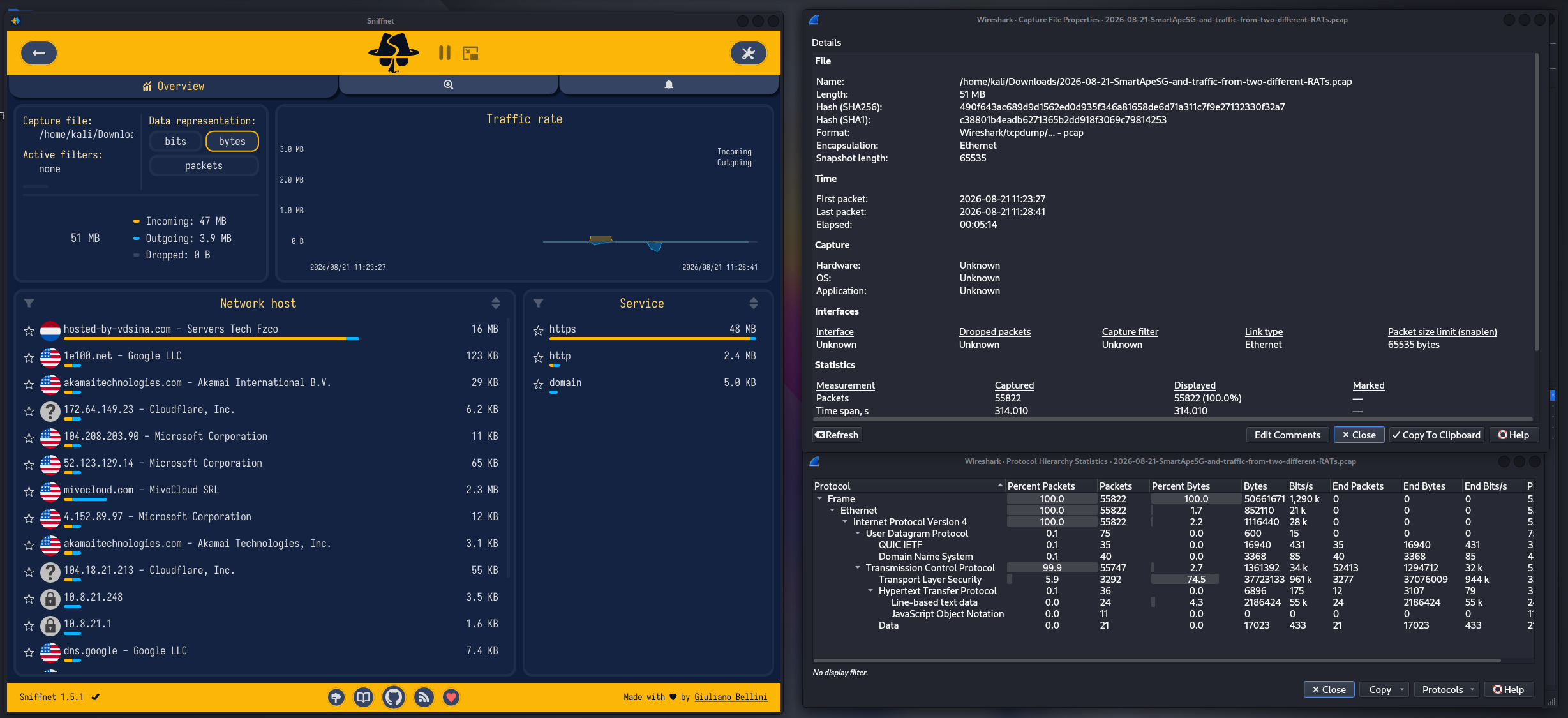Click the padlock icon beside 10.8.21.1

[x=50, y=625]
